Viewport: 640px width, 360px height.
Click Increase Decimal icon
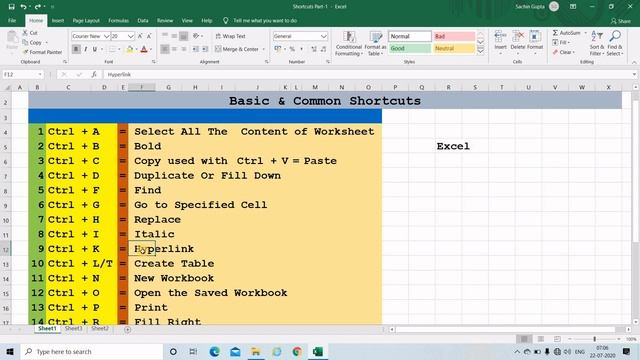point(313,49)
